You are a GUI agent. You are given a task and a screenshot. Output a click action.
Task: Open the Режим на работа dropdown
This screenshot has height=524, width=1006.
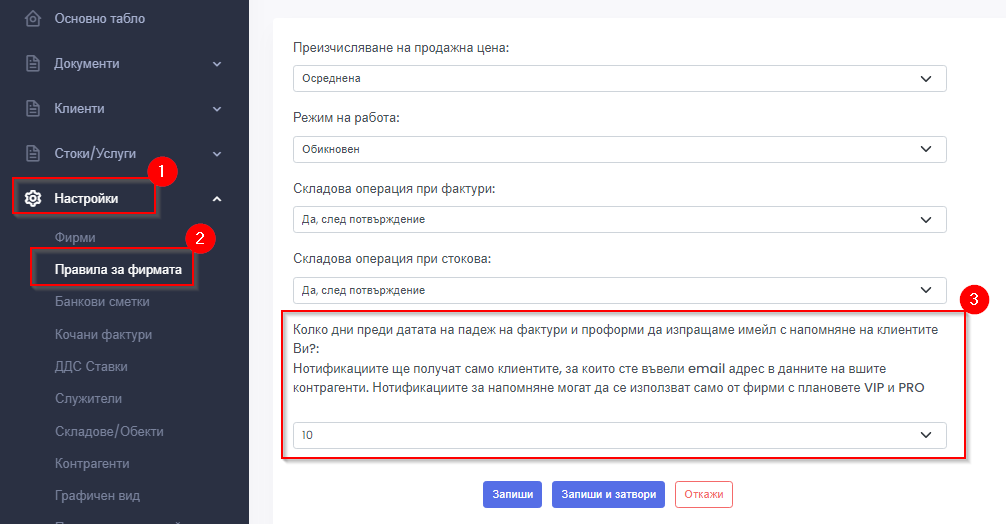point(619,149)
